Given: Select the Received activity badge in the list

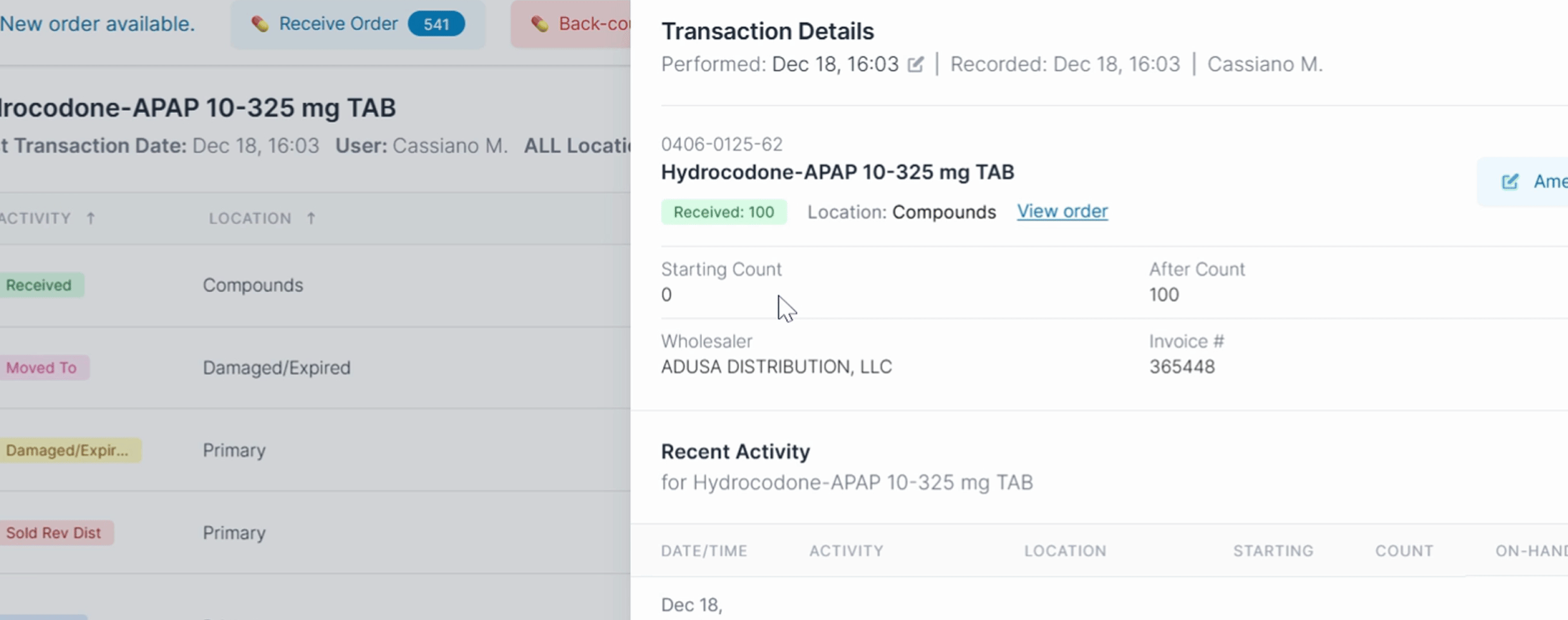Looking at the screenshot, I should (39, 285).
